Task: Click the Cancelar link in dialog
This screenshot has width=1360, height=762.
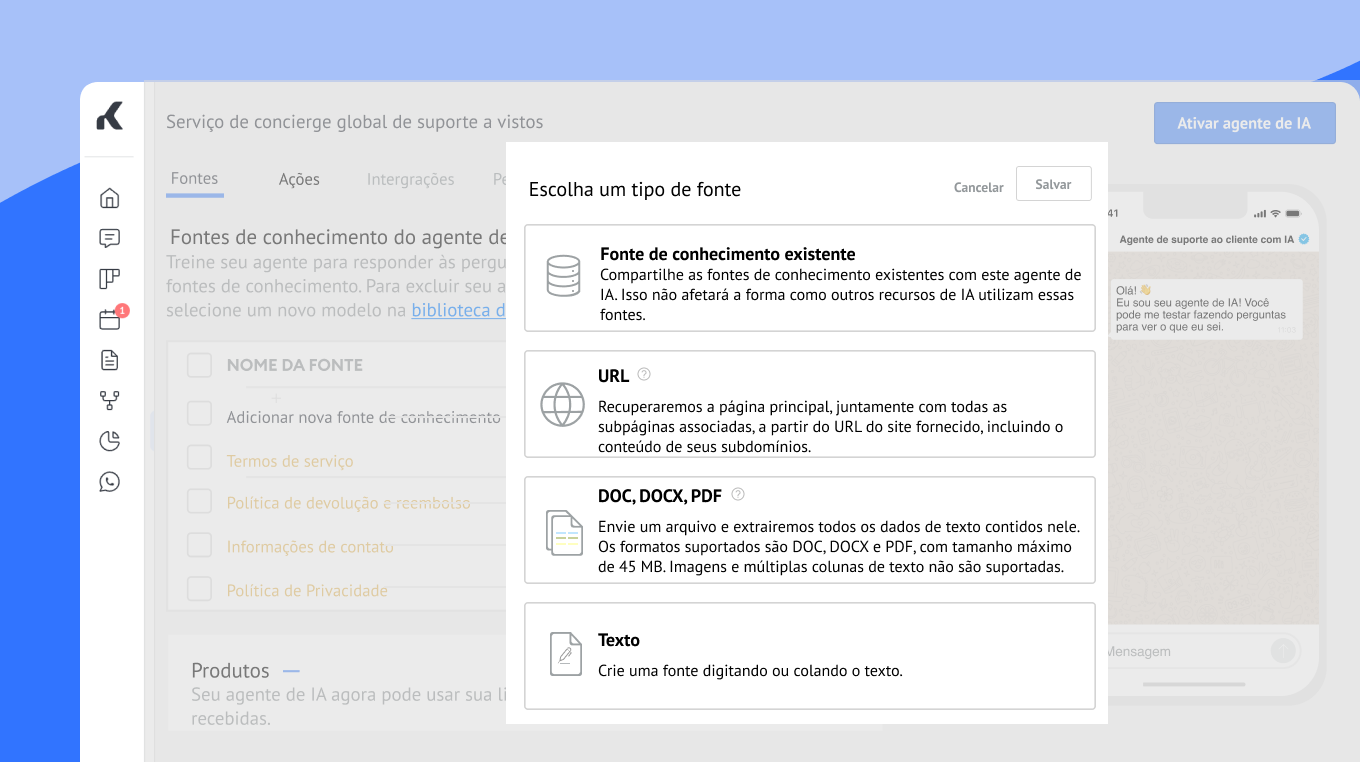Action: pos(978,187)
